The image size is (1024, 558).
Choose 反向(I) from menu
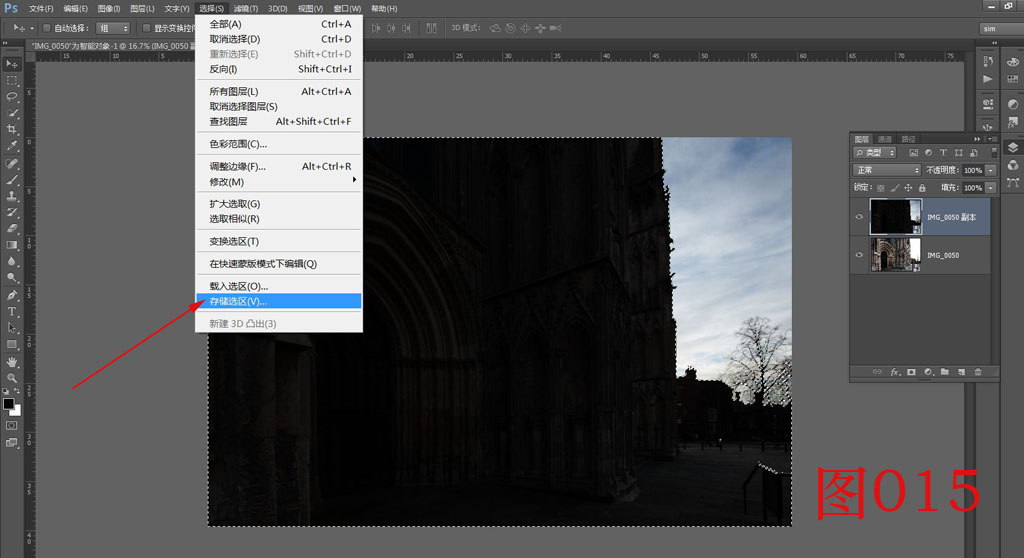[x=280, y=69]
